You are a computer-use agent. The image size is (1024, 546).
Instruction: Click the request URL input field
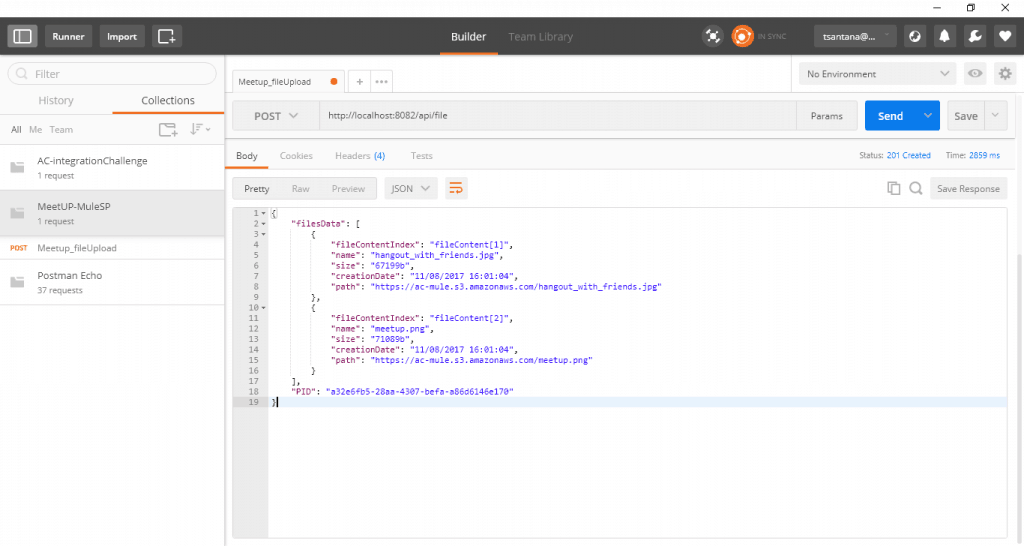(x=558, y=116)
